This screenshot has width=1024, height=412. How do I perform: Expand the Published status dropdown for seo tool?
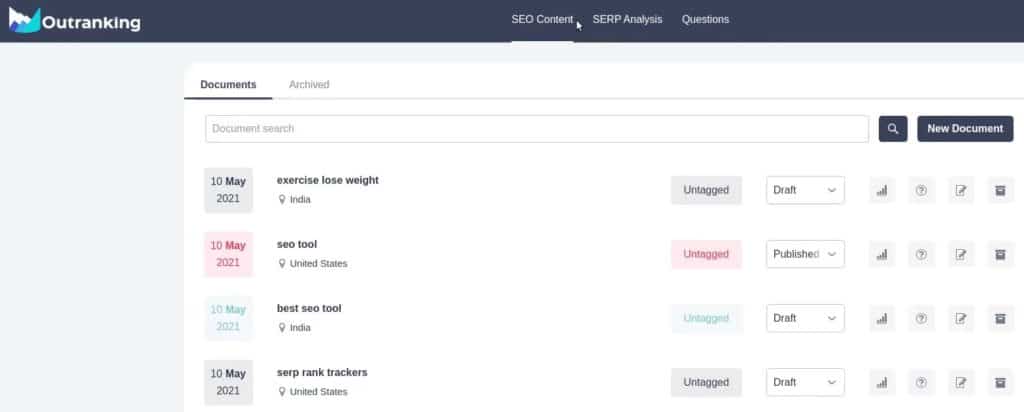tap(805, 254)
